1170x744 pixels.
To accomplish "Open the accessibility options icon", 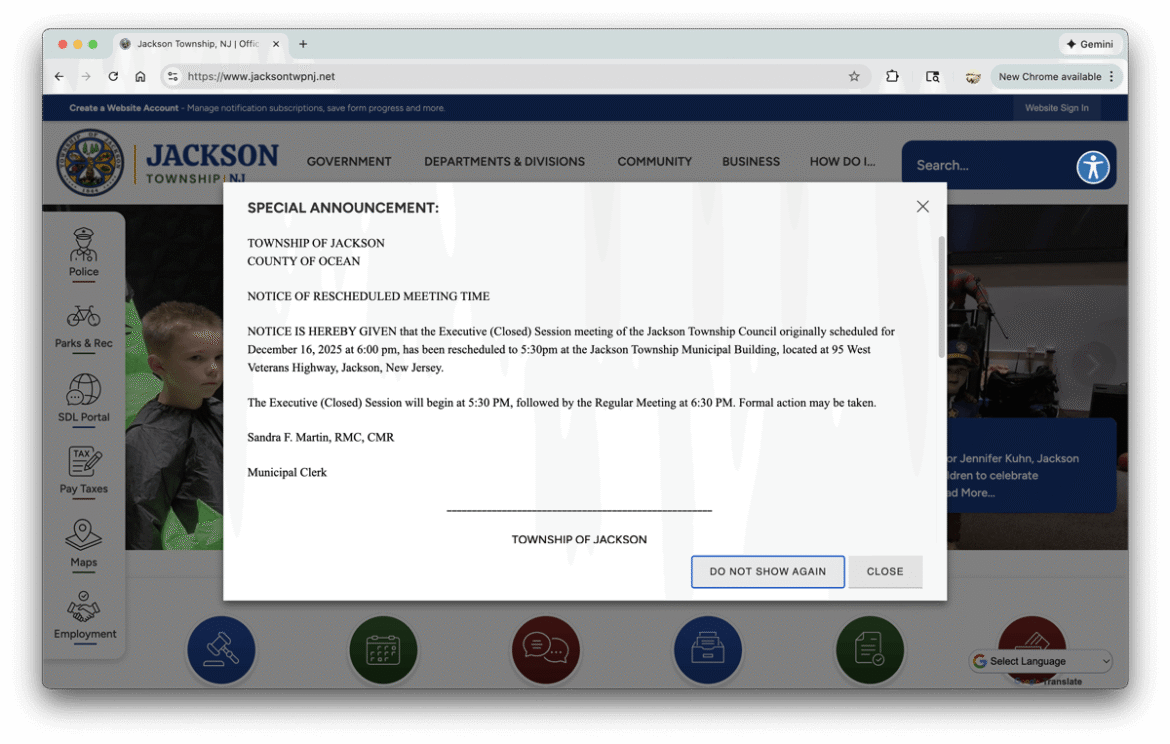I will point(1092,166).
